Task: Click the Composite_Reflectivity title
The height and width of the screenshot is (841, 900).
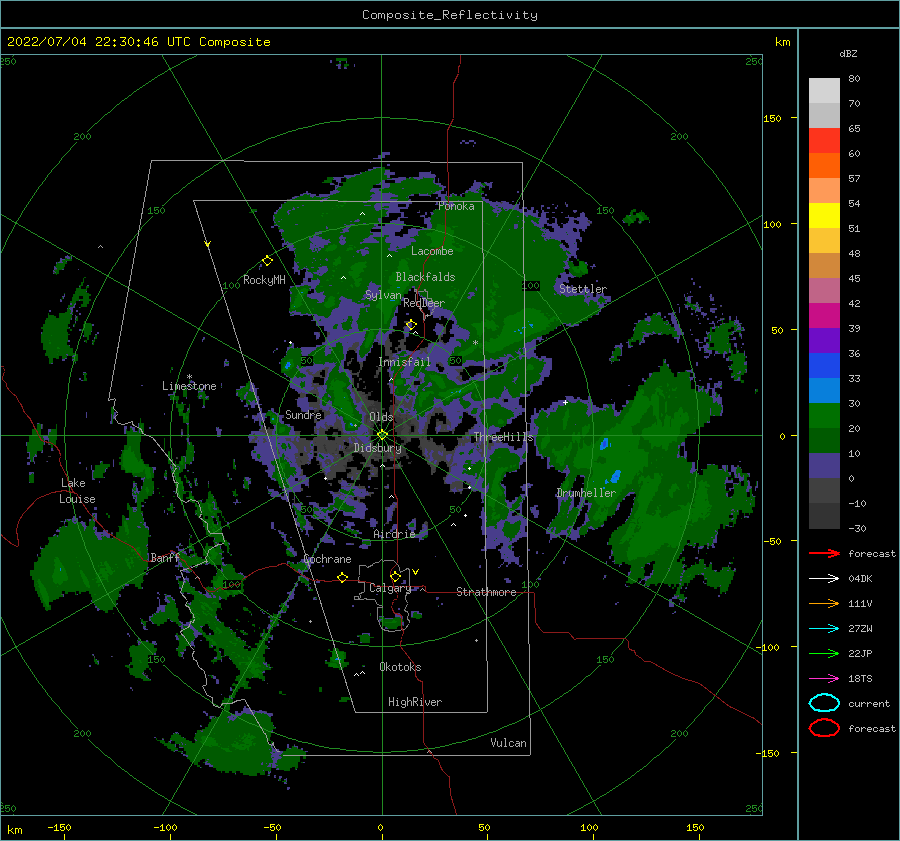Action: pos(450,15)
